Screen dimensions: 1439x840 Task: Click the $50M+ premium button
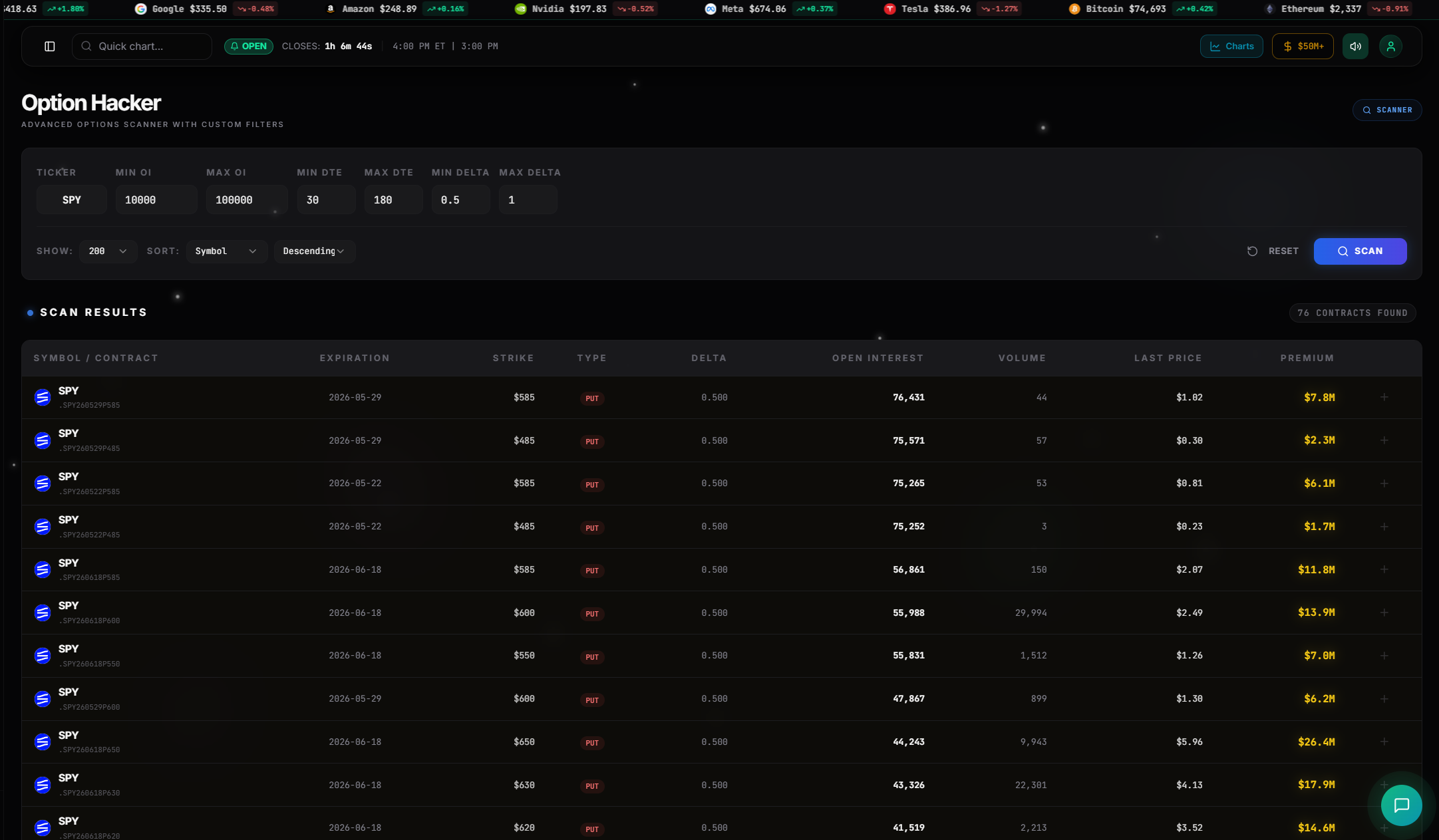coord(1303,47)
